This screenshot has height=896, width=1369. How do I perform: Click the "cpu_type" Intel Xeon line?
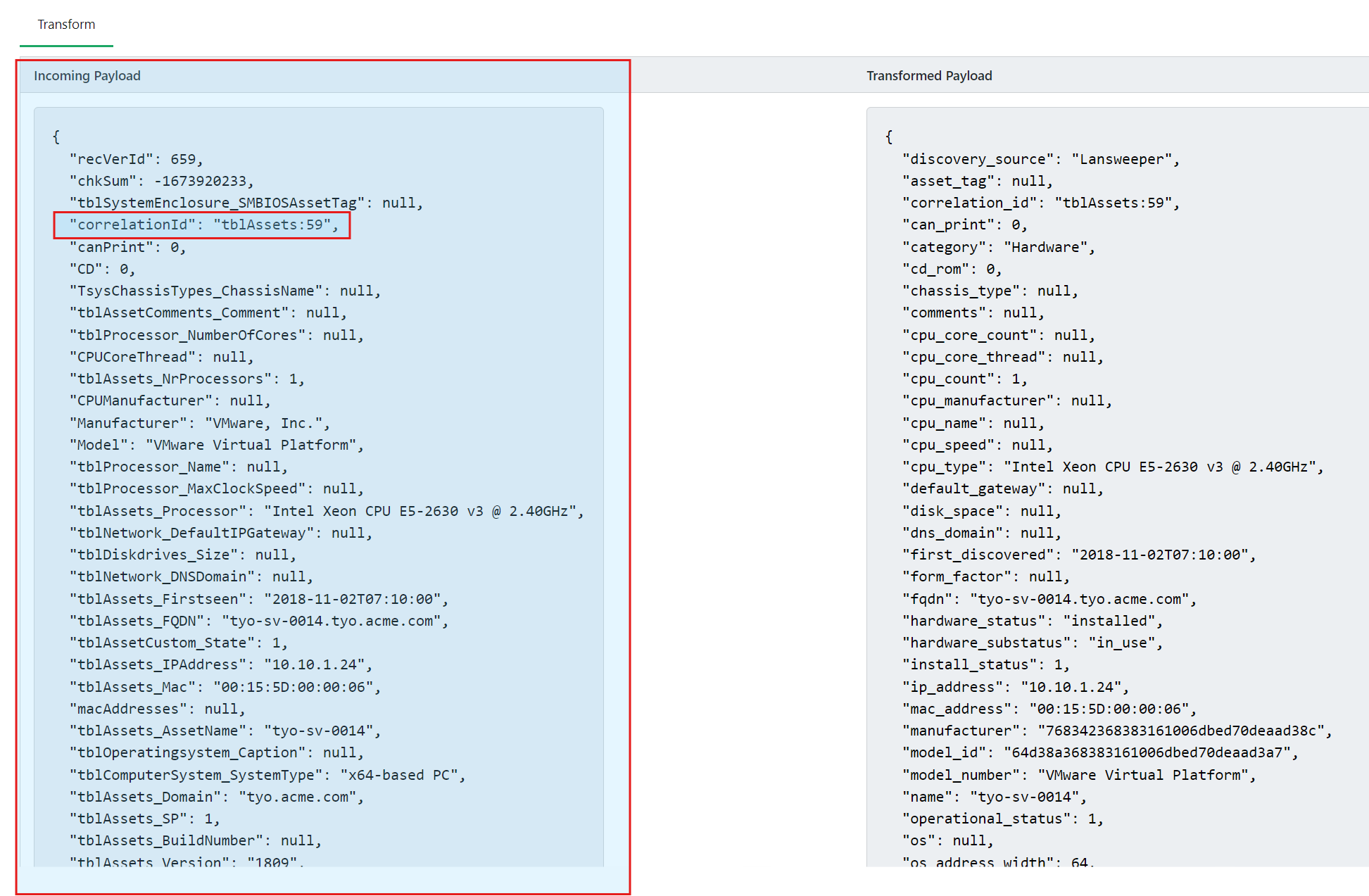(1113, 467)
